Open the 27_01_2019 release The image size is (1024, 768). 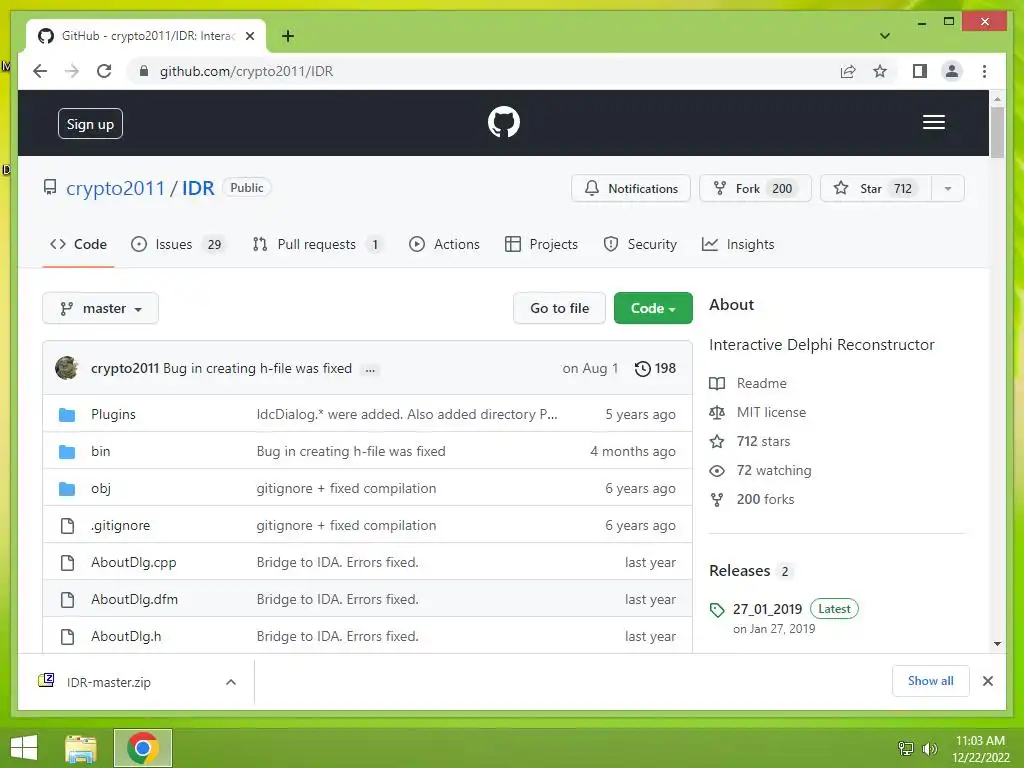tap(767, 609)
